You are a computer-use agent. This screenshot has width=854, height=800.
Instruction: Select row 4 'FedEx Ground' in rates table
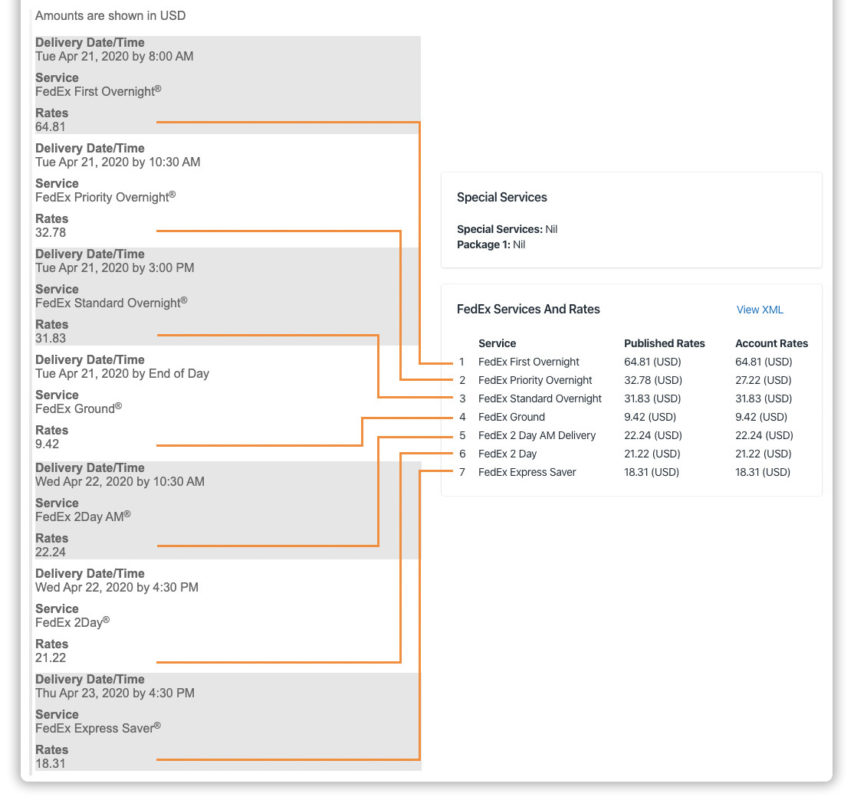point(511,417)
